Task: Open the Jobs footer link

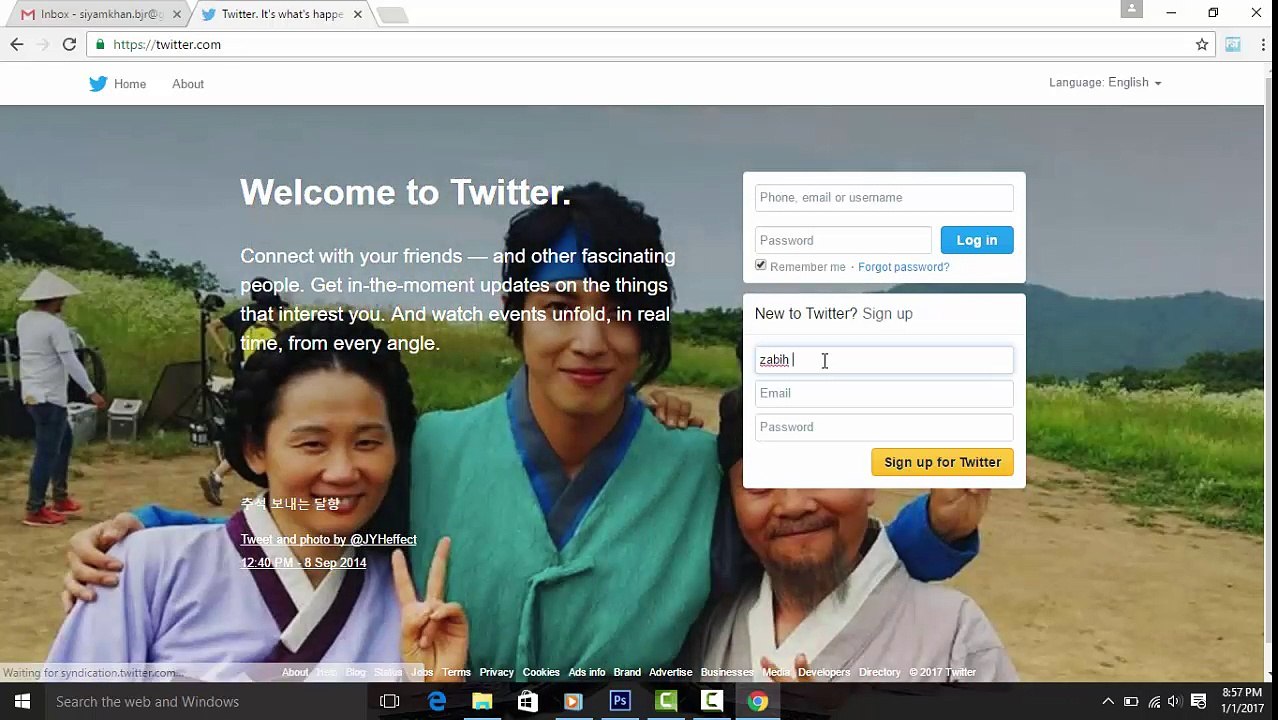Action: [x=422, y=672]
